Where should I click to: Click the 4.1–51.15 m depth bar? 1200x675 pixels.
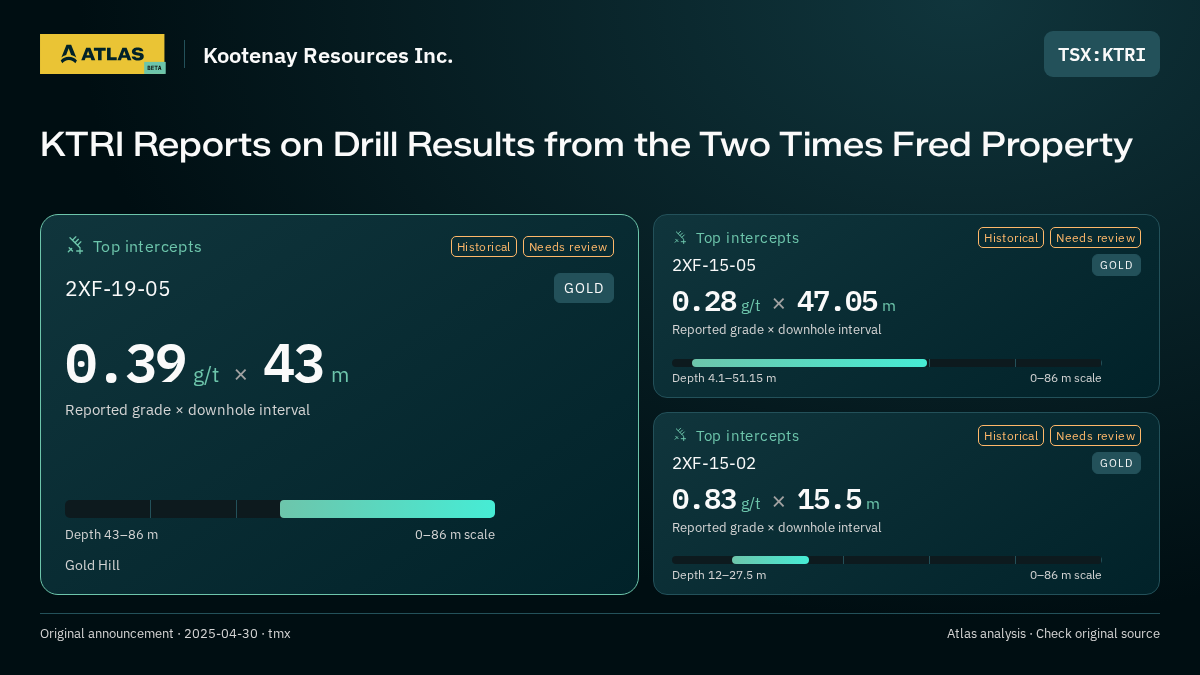(x=809, y=363)
